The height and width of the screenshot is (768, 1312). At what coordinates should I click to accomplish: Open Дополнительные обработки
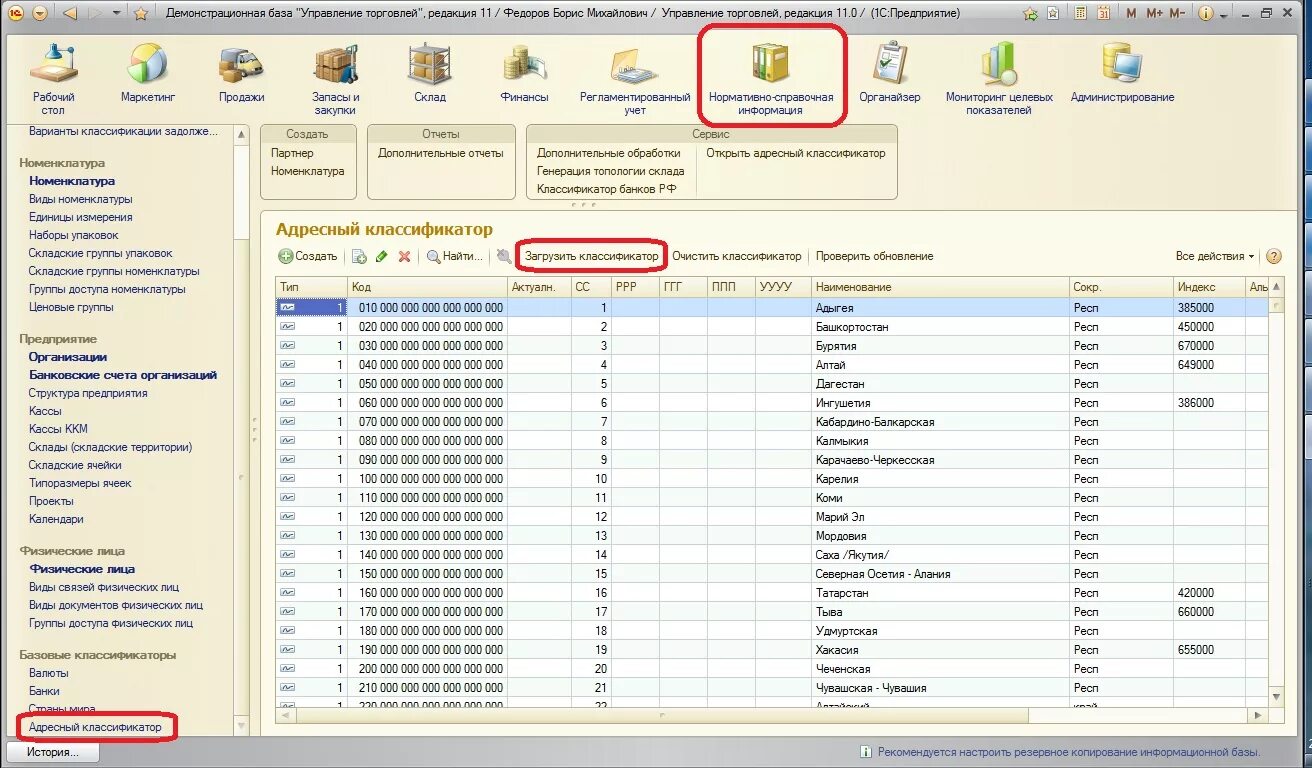click(x=608, y=153)
